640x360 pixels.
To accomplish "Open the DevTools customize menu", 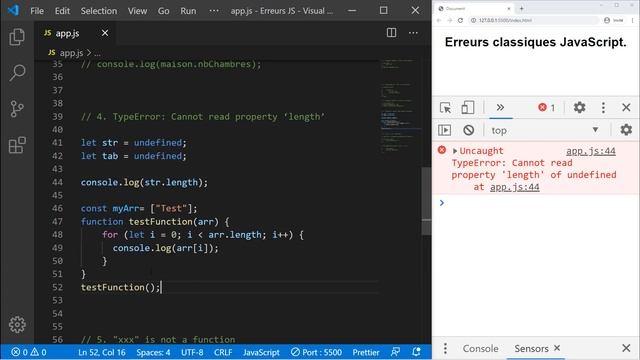I will pyautogui.click(x=603, y=108).
